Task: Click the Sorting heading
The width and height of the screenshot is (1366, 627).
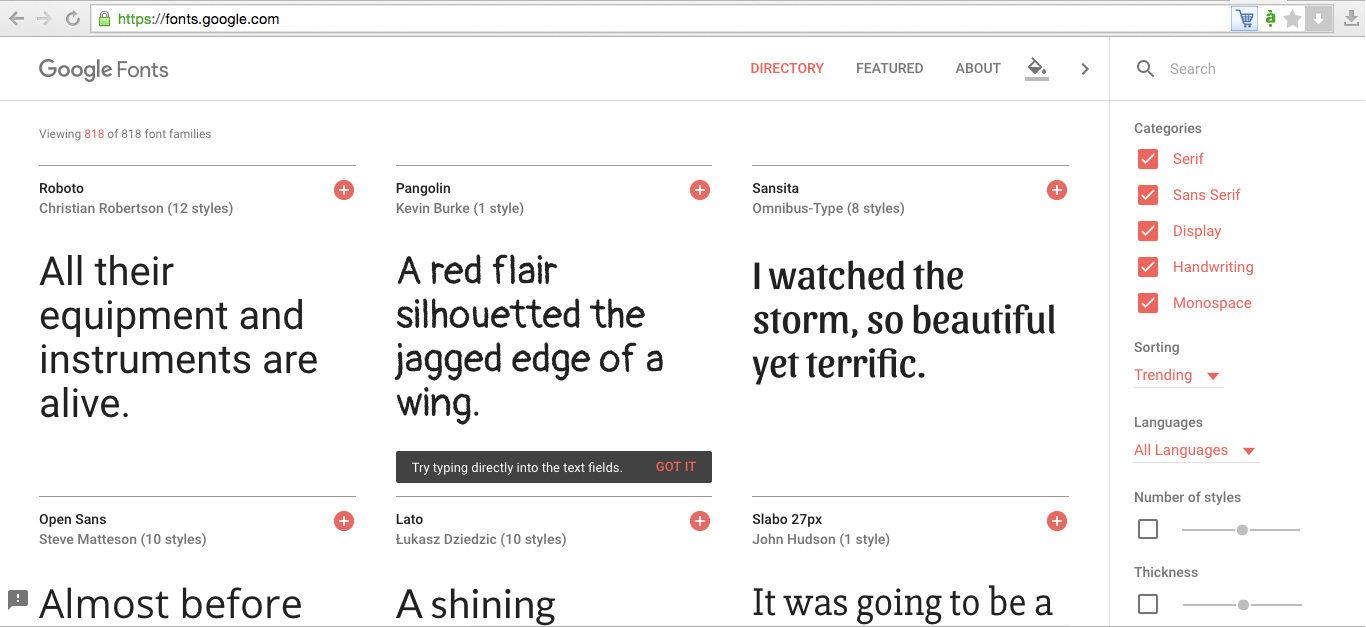Action: tap(1157, 347)
